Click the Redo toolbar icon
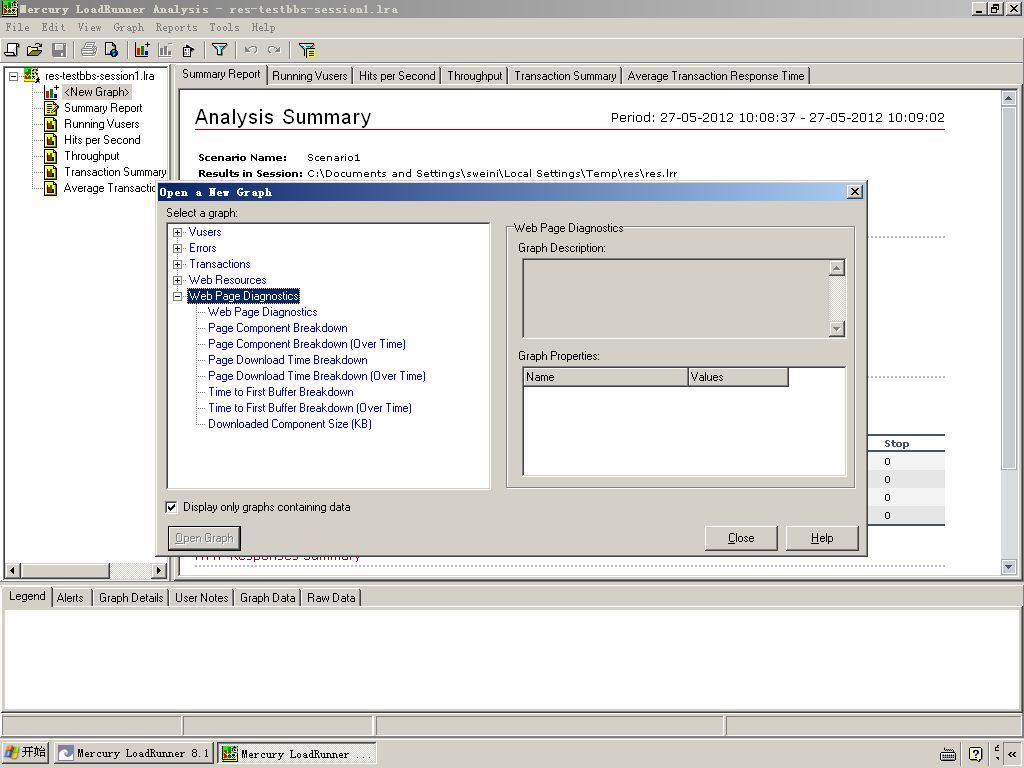 tap(274, 50)
